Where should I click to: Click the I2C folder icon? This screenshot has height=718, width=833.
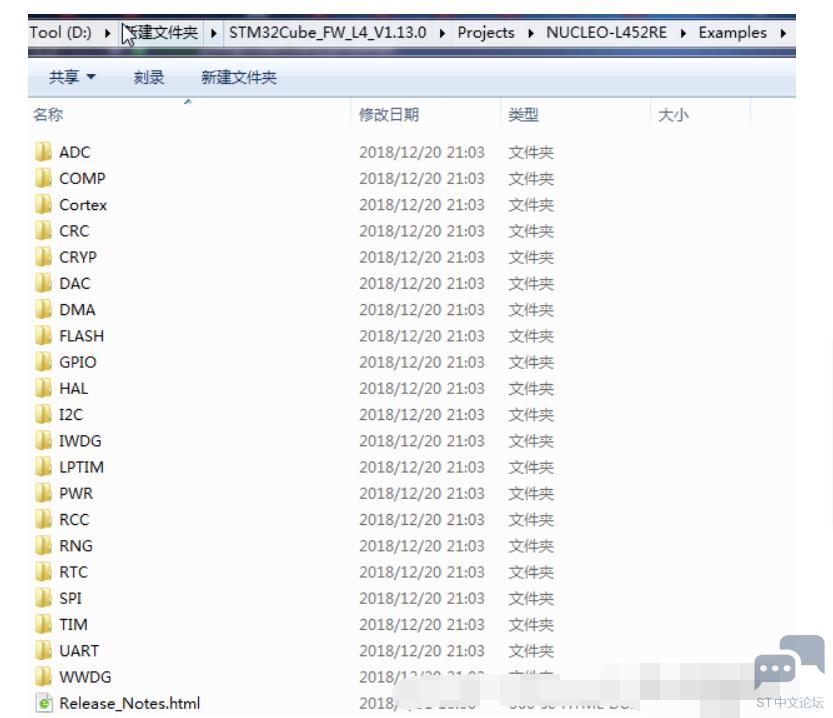[x=44, y=414]
